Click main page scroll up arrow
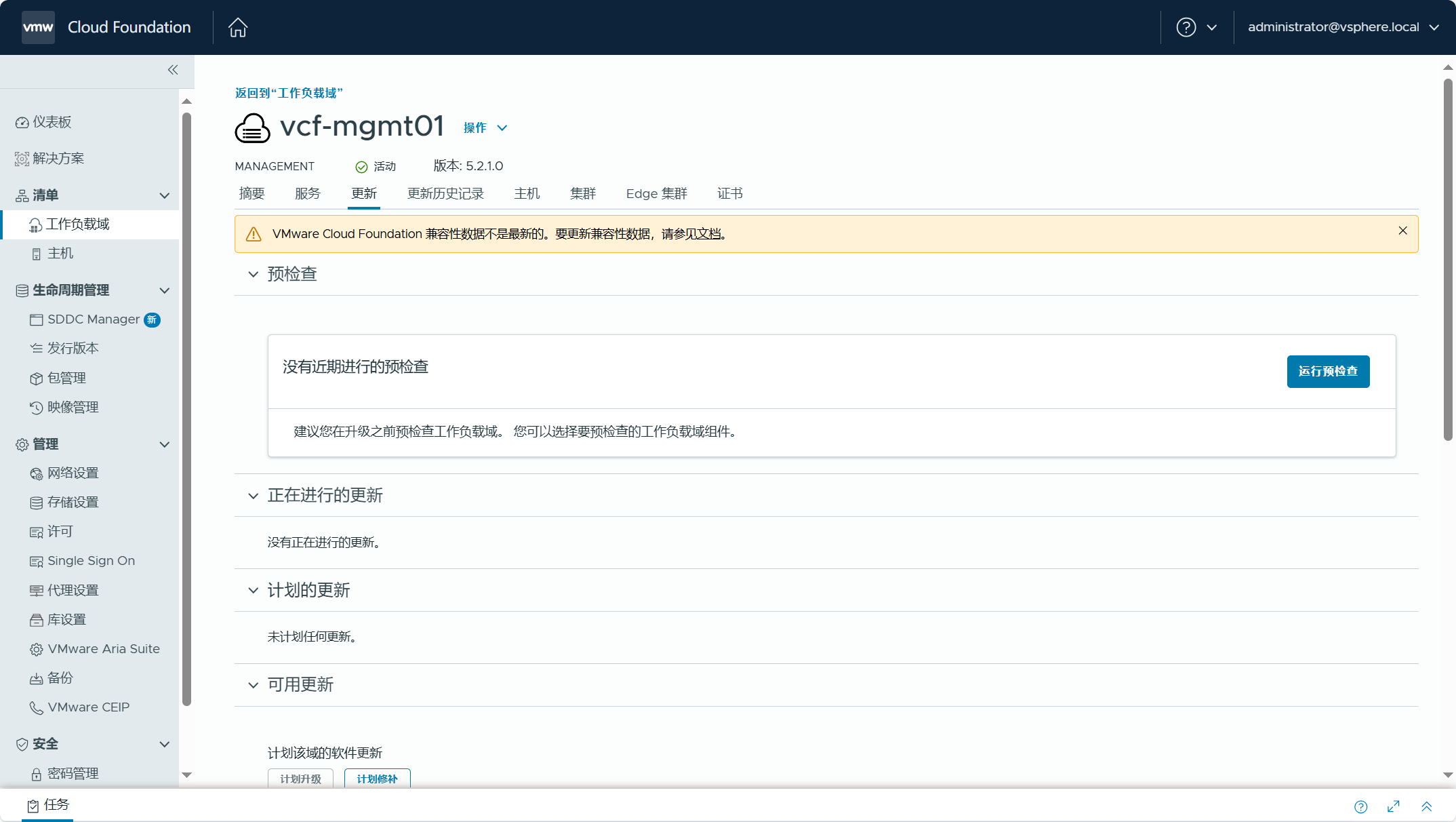Screen dimensions: 1456x822 point(1448,67)
